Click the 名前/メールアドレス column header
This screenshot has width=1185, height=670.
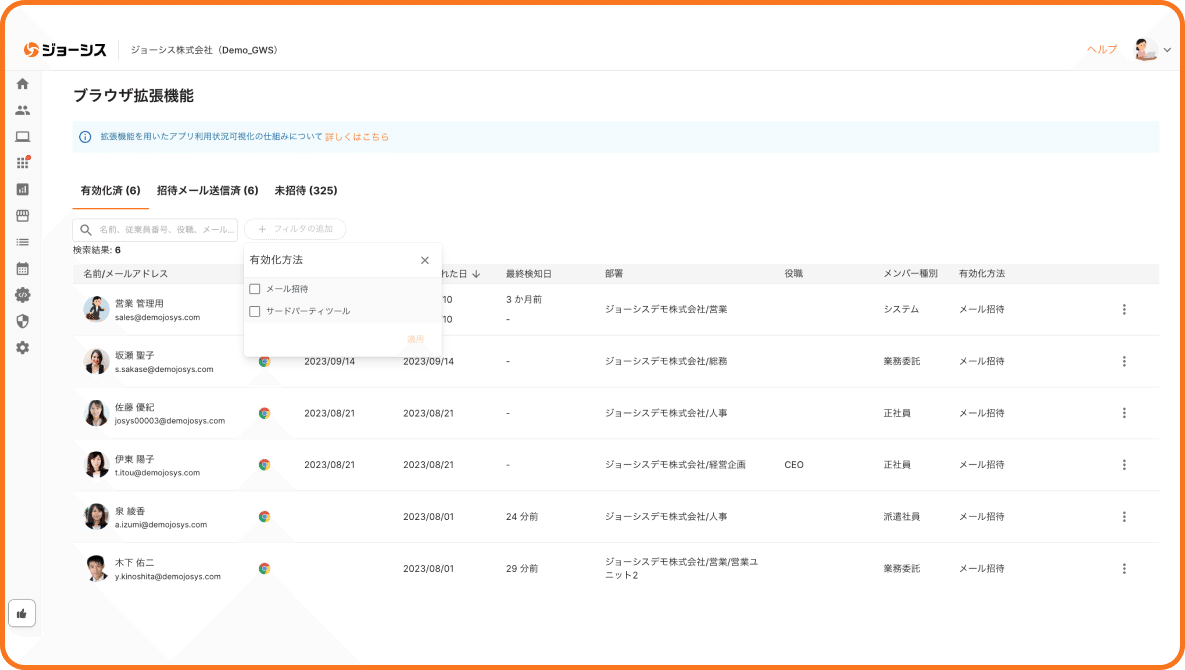[x=125, y=274]
